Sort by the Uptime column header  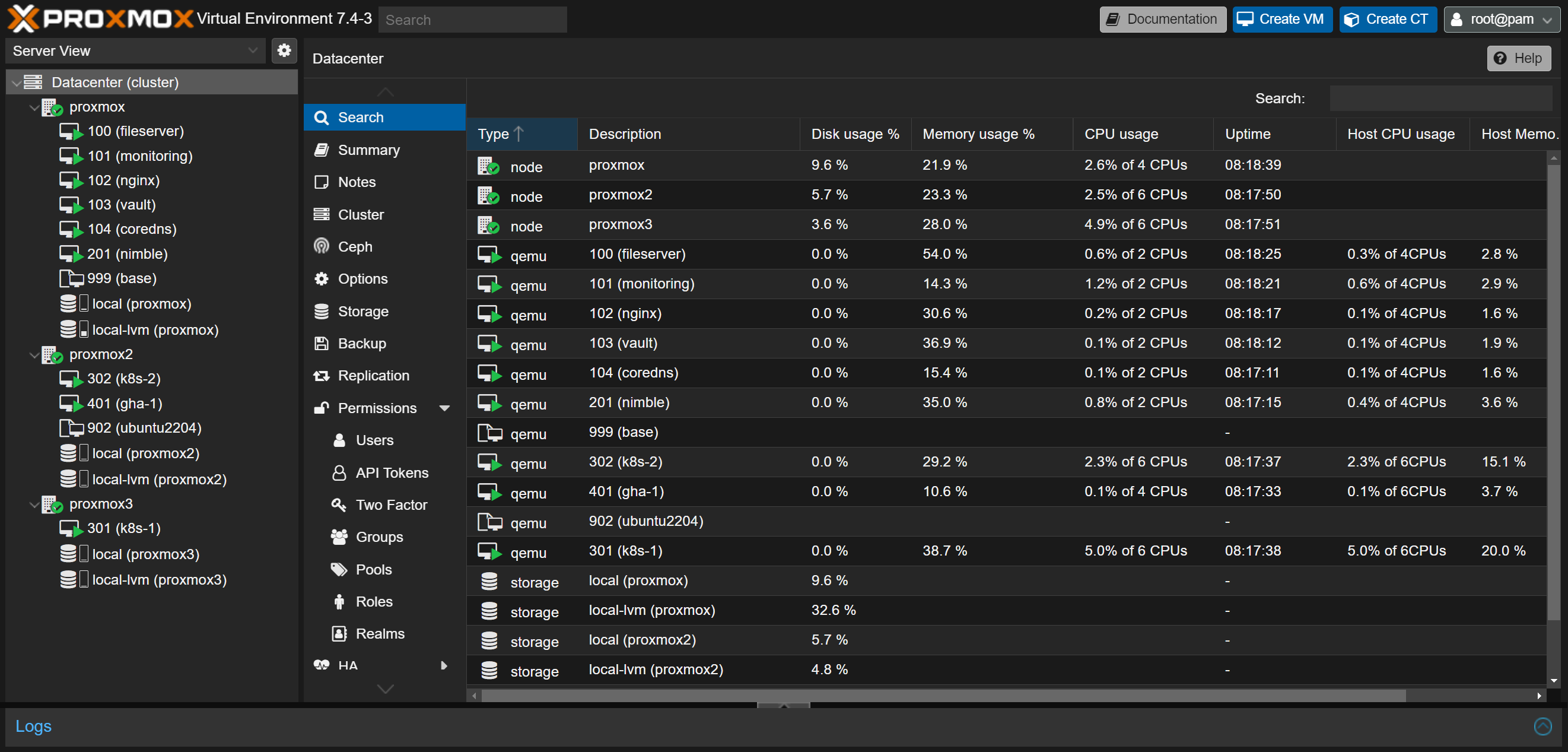tap(1274, 134)
